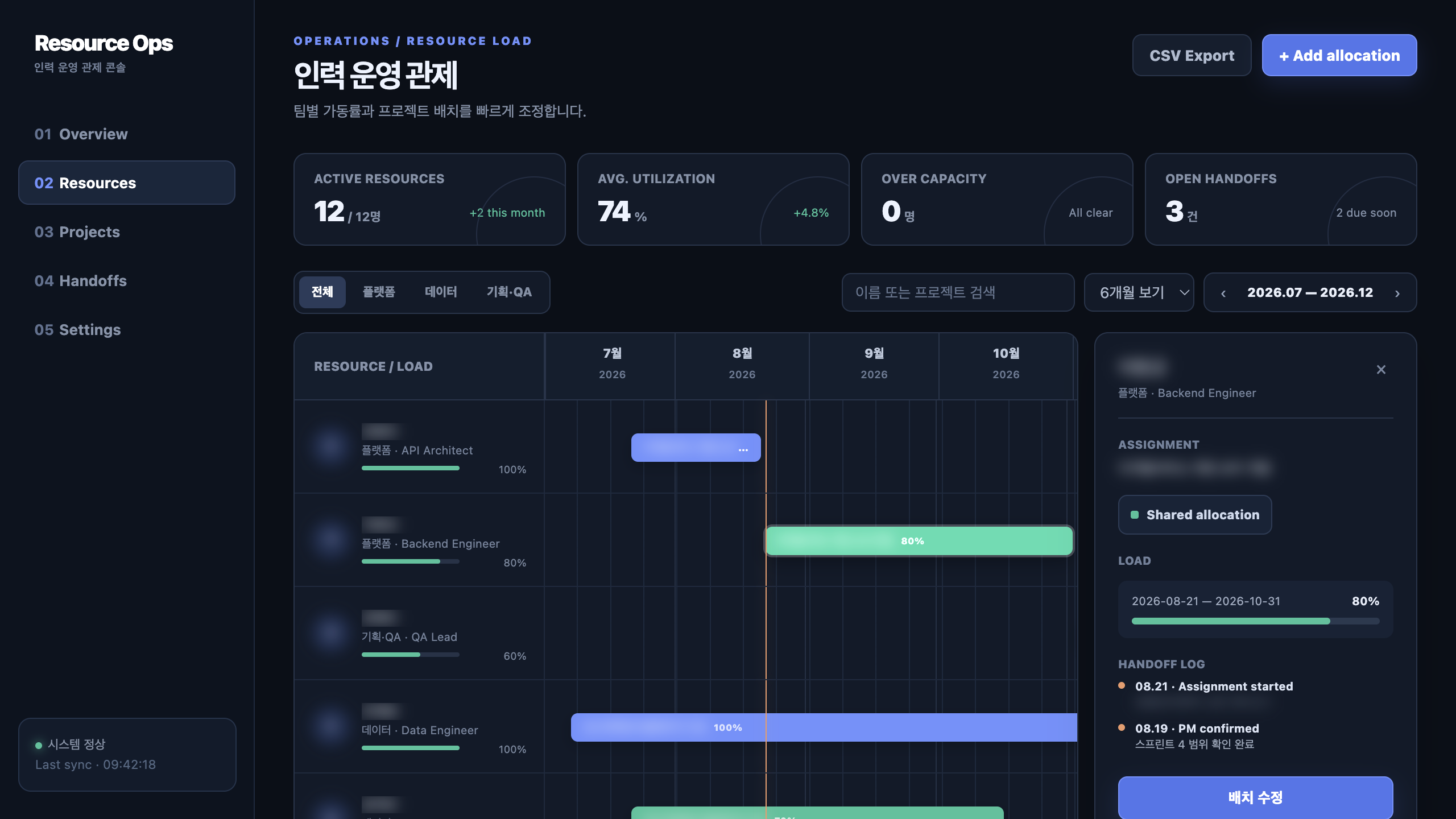Click the 배치 수정 button
This screenshot has height=819, width=1456.
click(x=1255, y=797)
